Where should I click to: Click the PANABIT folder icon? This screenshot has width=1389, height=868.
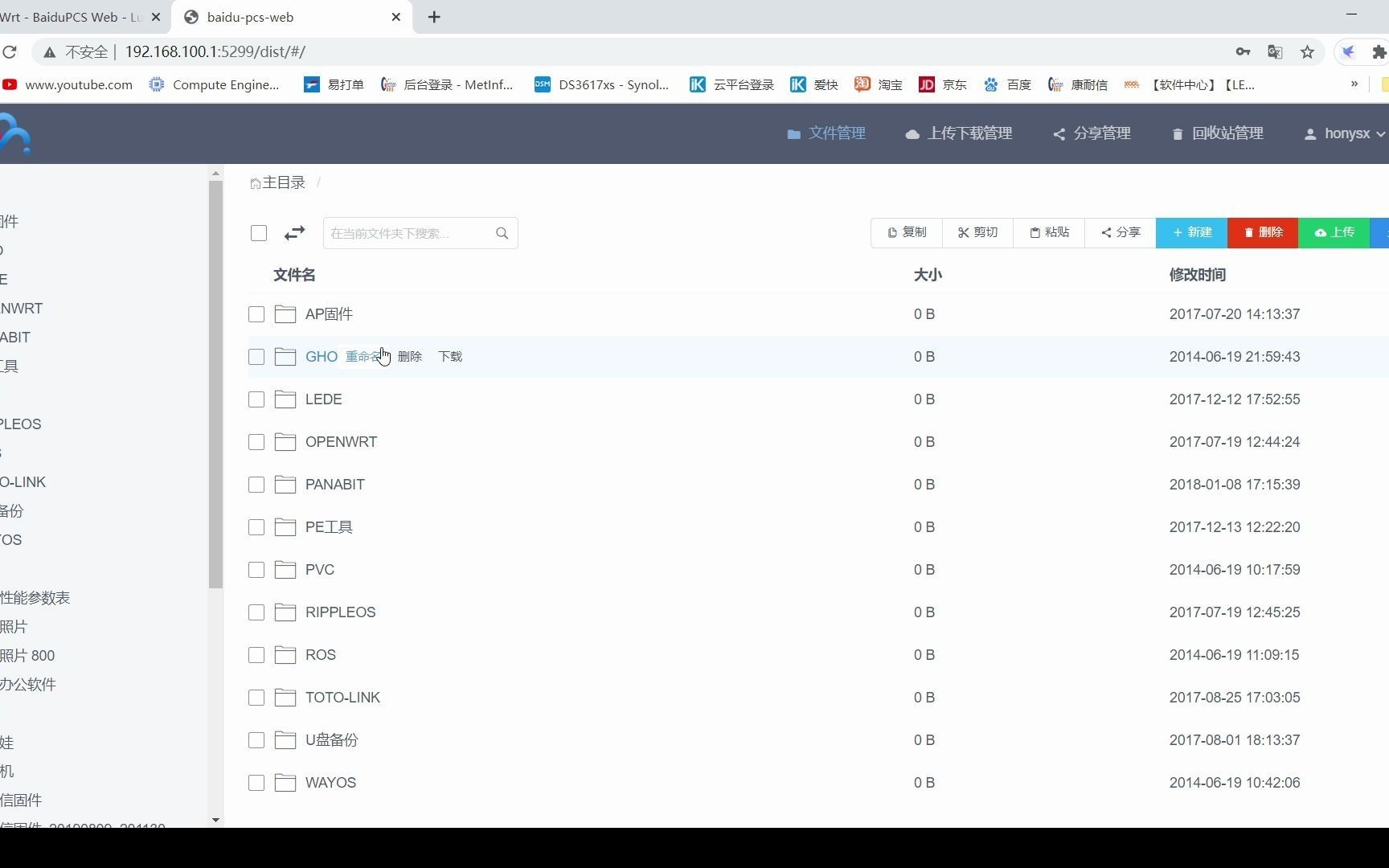[x=285, y=485]
